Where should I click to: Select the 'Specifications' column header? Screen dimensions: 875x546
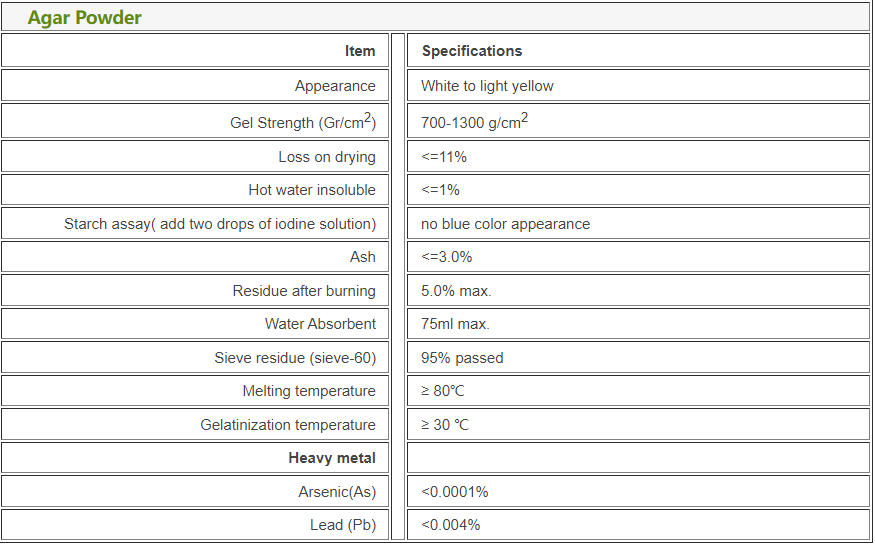point(472,51)
